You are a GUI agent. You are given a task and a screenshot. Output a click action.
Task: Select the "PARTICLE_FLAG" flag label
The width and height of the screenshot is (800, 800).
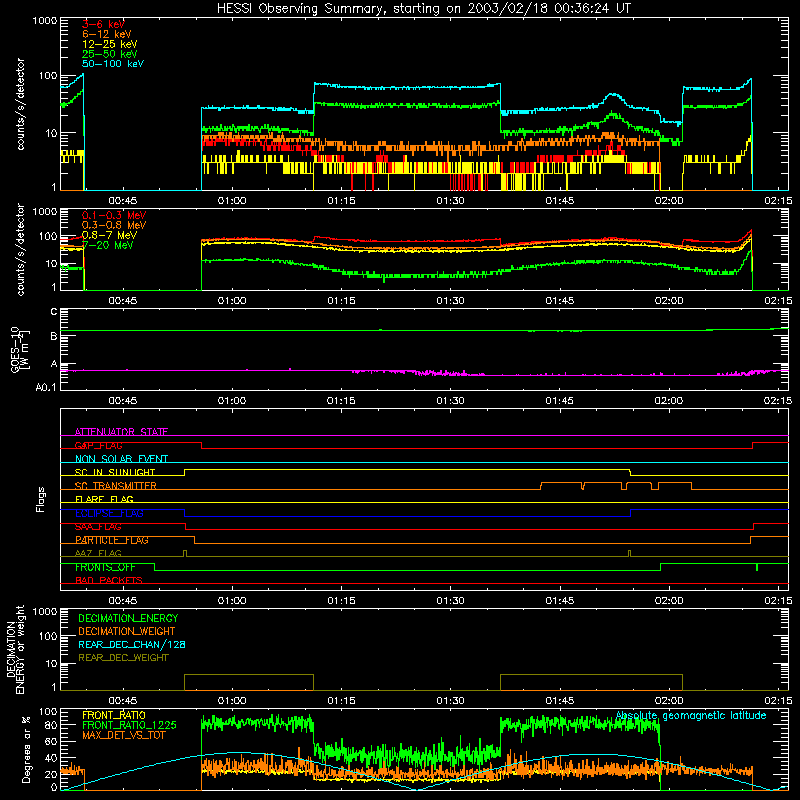click(x=112, y=540)
